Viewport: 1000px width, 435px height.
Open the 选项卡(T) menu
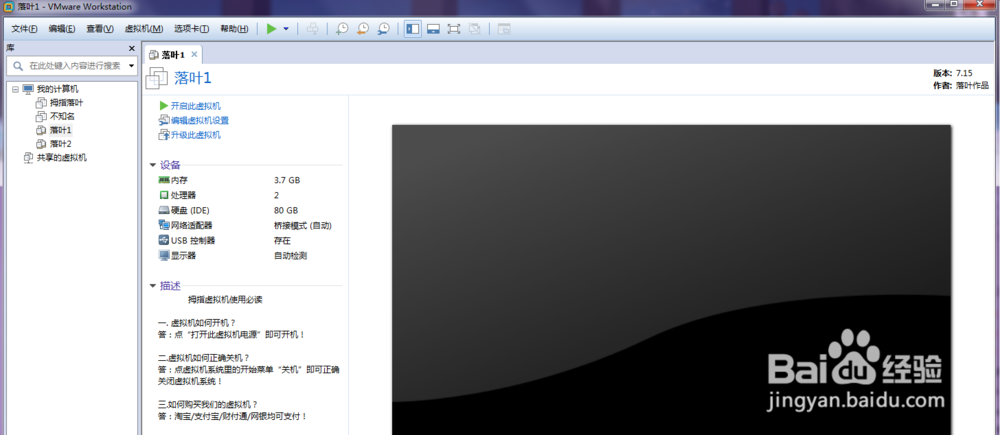coord(192,29)
